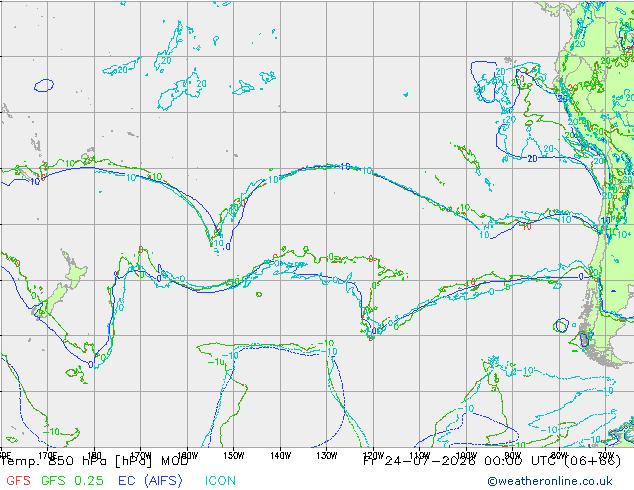The width and height of the screenshot is (634, 490).
Task: Click the Fr 24-07-2026 00:00 UTC date text
Action: pyautogui.click(x=492, y=461)
